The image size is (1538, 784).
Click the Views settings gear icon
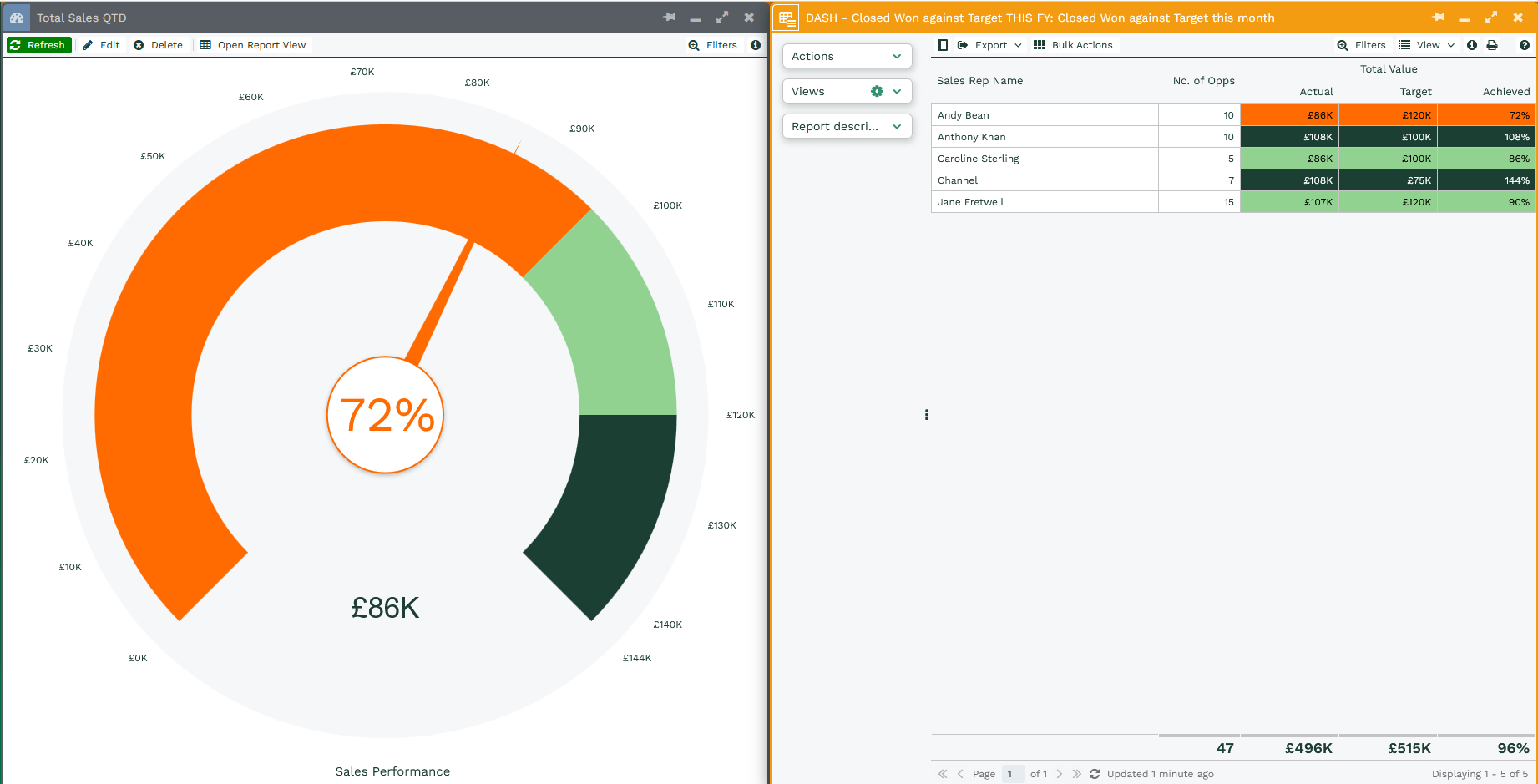point(877,91)
